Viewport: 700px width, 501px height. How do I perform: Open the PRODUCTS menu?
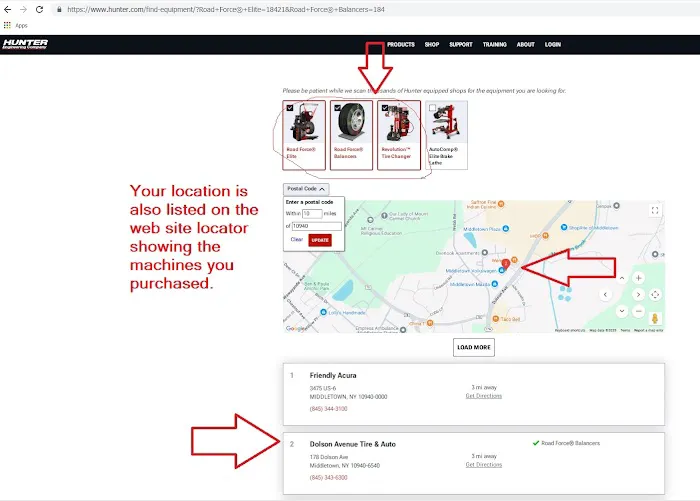pos(401,45)
